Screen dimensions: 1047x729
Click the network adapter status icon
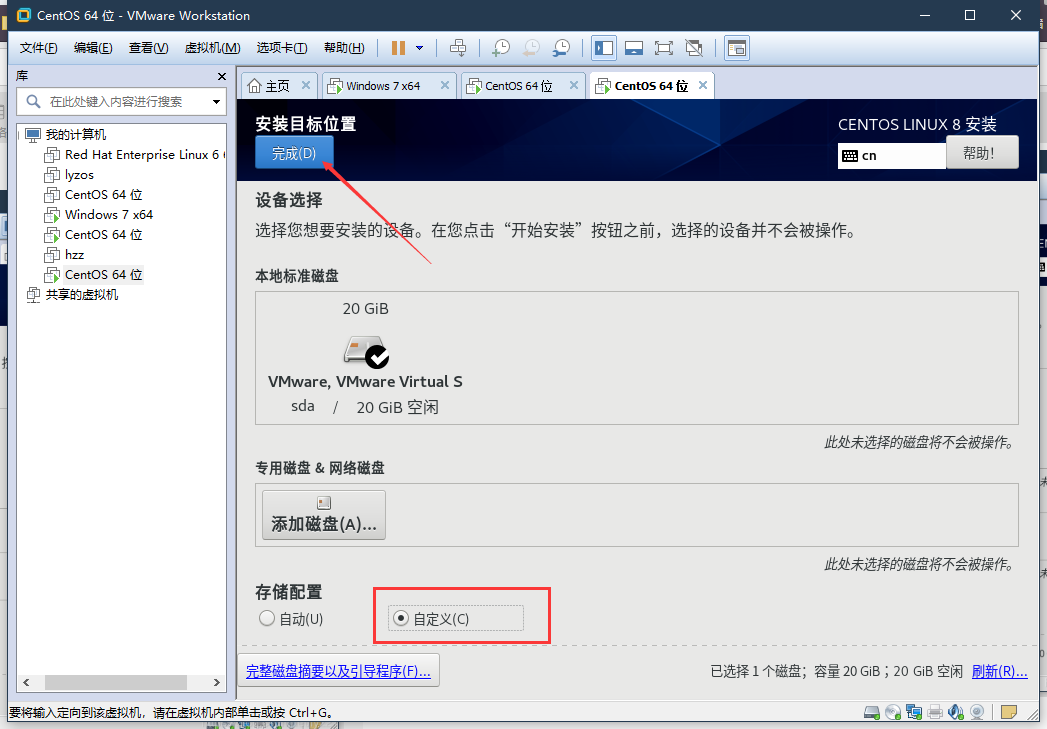pos(913,712)
